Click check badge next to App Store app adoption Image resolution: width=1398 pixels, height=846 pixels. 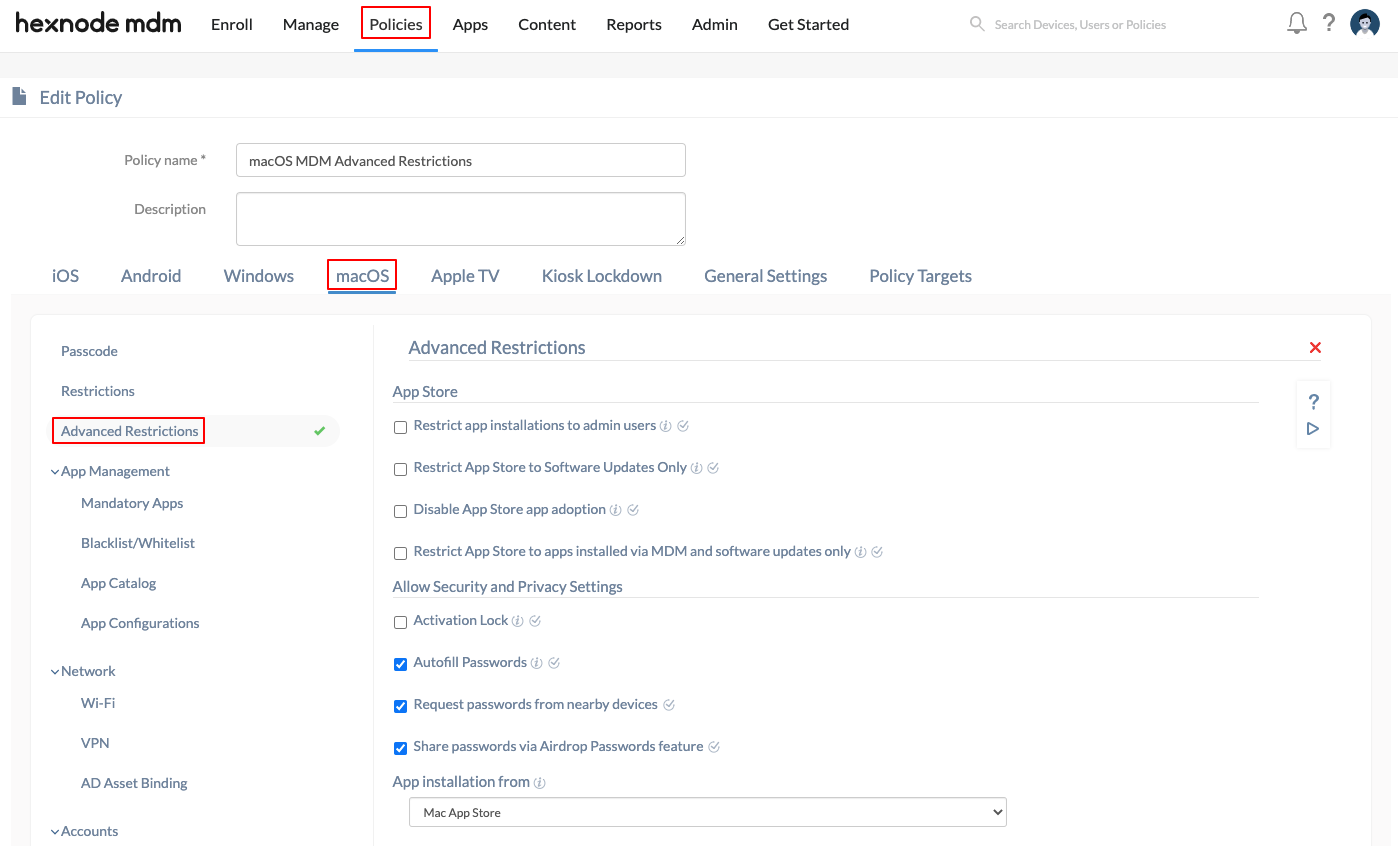coord(633,510)
